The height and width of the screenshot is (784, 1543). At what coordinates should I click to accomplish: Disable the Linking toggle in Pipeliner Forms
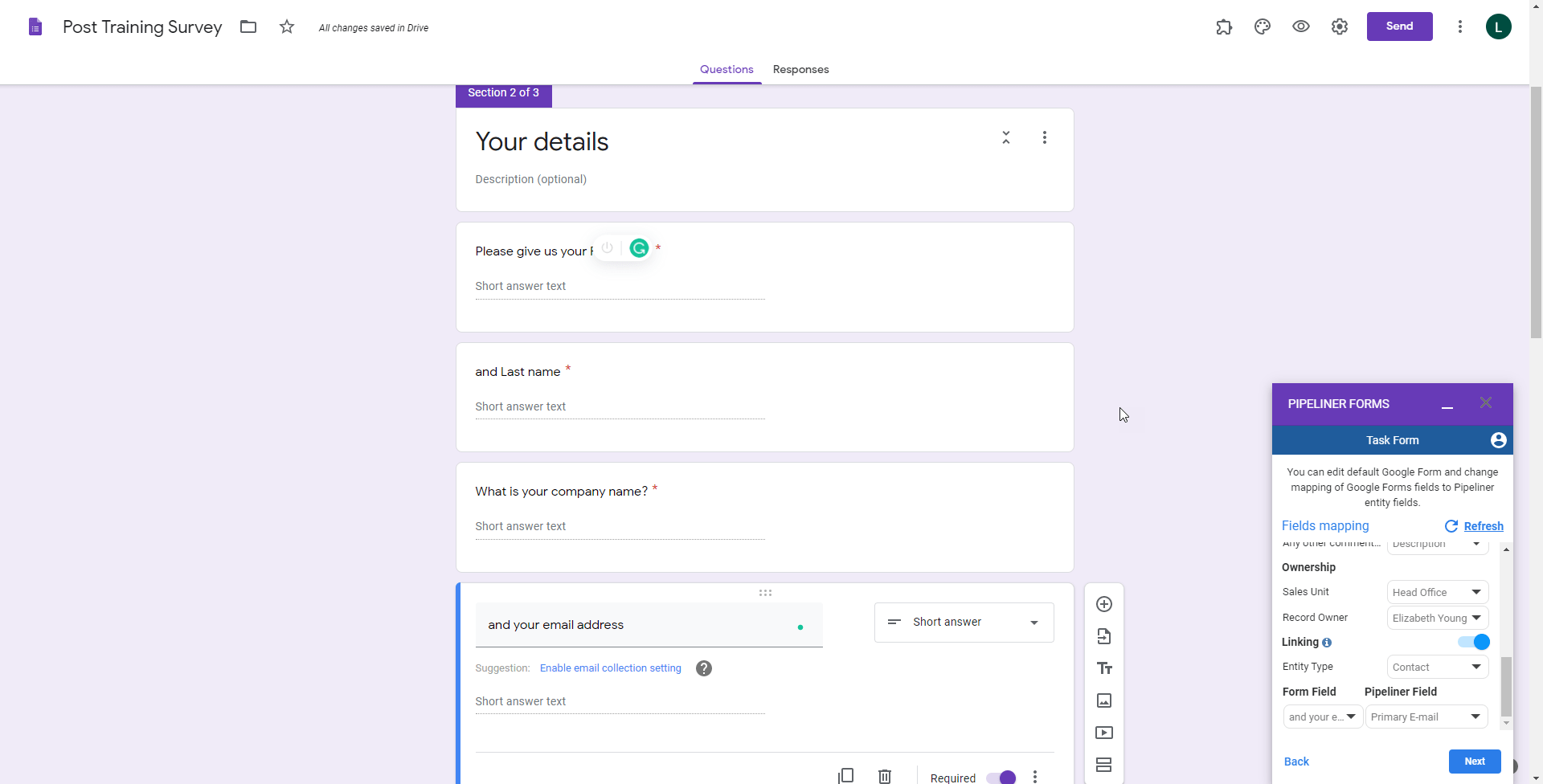point(1475,642)
